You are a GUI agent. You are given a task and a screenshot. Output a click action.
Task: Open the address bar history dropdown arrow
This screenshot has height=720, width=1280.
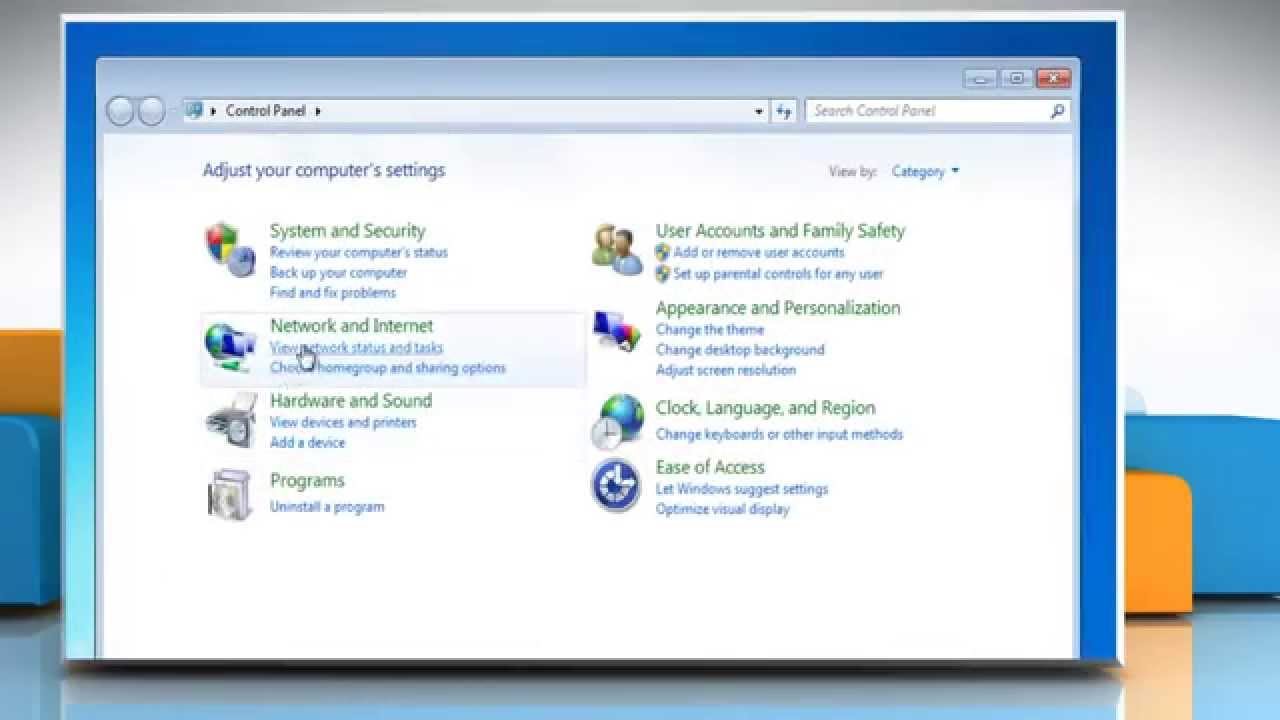(x=759, y=112)
